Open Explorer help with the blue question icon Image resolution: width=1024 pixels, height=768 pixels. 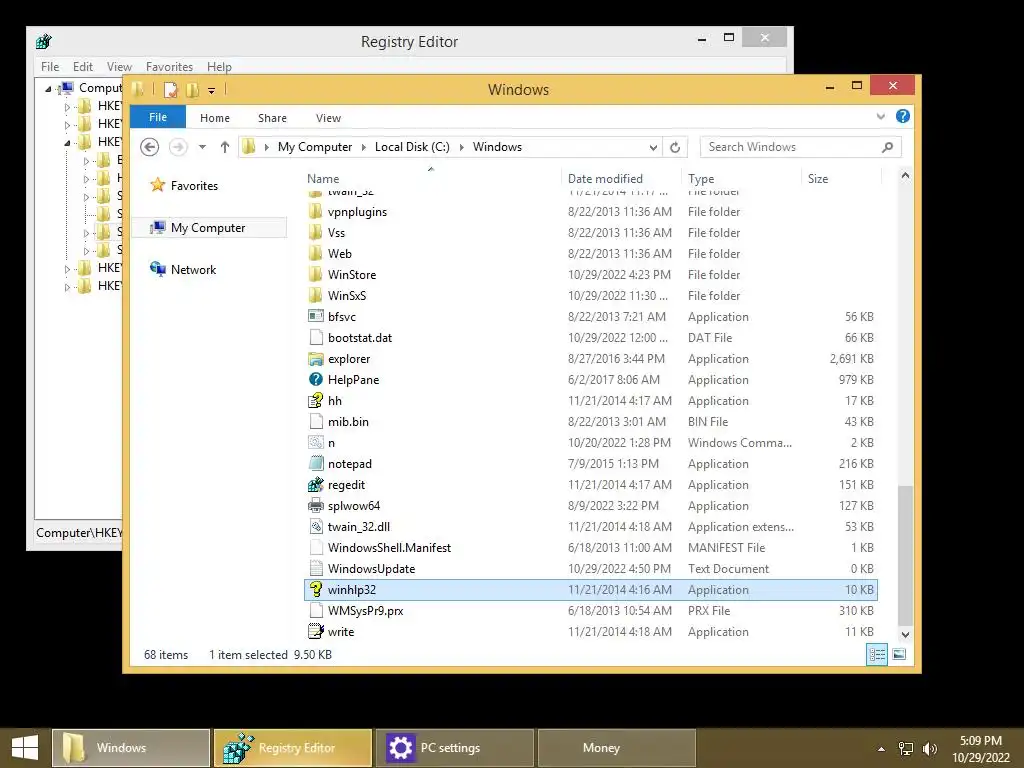pos(903,116)
